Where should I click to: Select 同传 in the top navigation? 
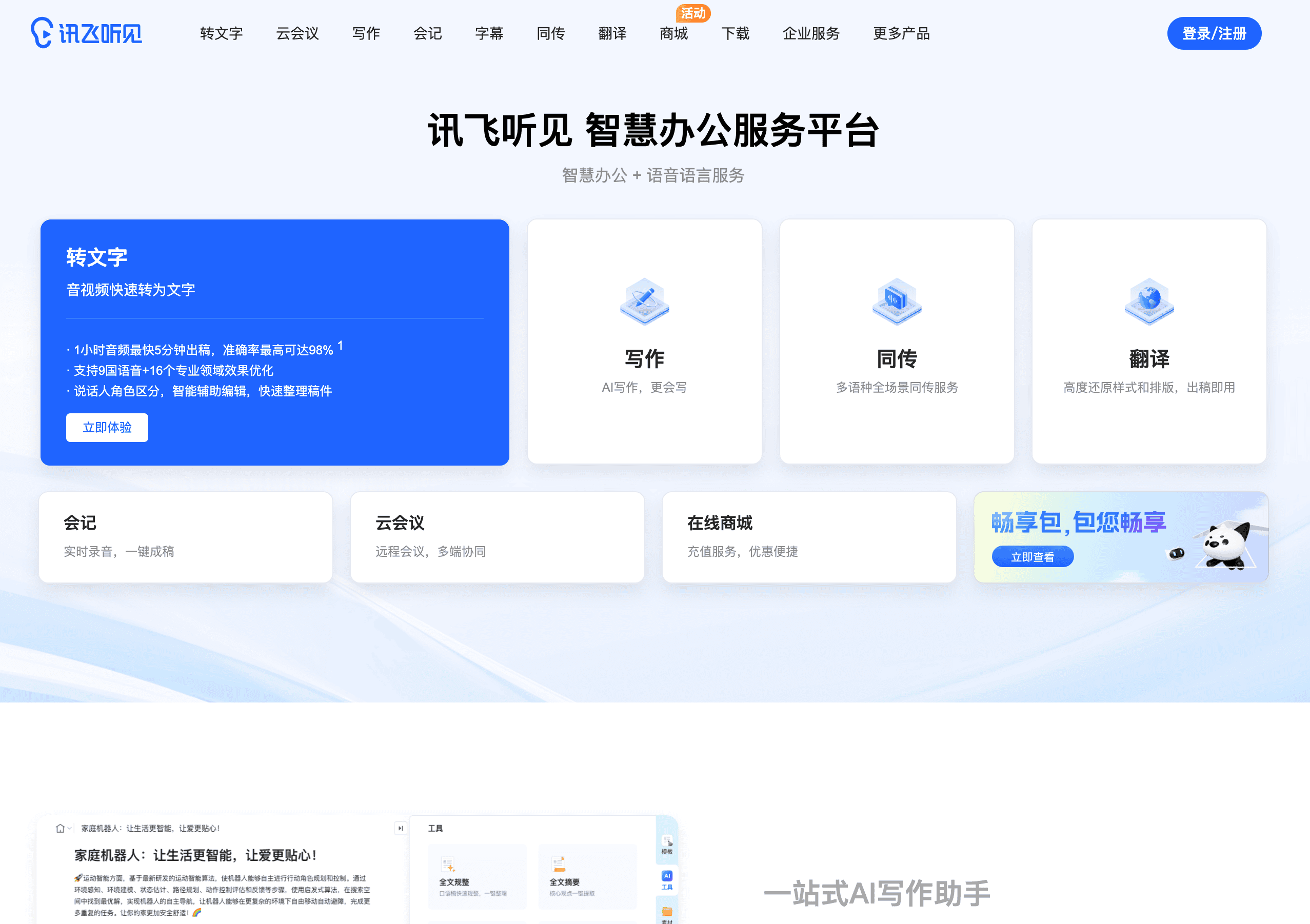coord(550,34)
